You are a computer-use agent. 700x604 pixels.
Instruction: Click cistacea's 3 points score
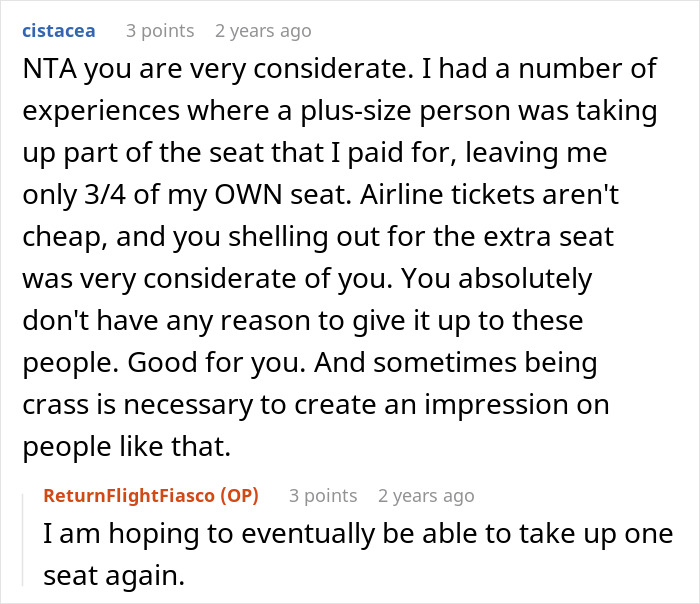(x=160, y=31)
